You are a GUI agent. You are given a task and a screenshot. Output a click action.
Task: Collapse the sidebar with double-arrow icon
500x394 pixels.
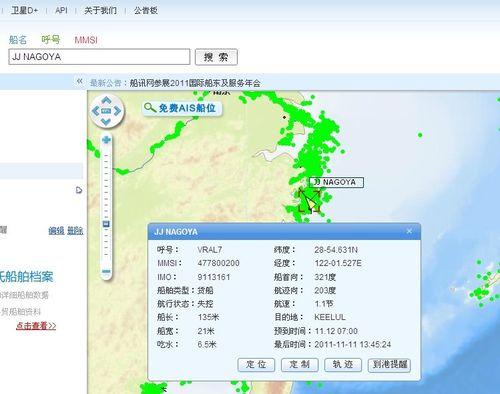pyautogui.click(x=79, y=81)
